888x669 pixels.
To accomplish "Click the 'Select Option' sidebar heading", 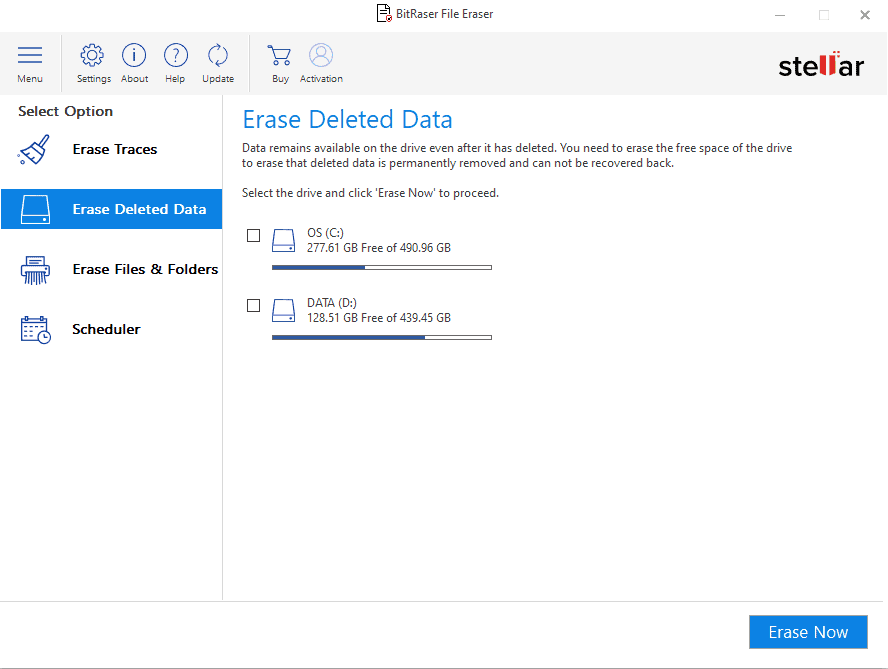I will (x=65, y=111).
